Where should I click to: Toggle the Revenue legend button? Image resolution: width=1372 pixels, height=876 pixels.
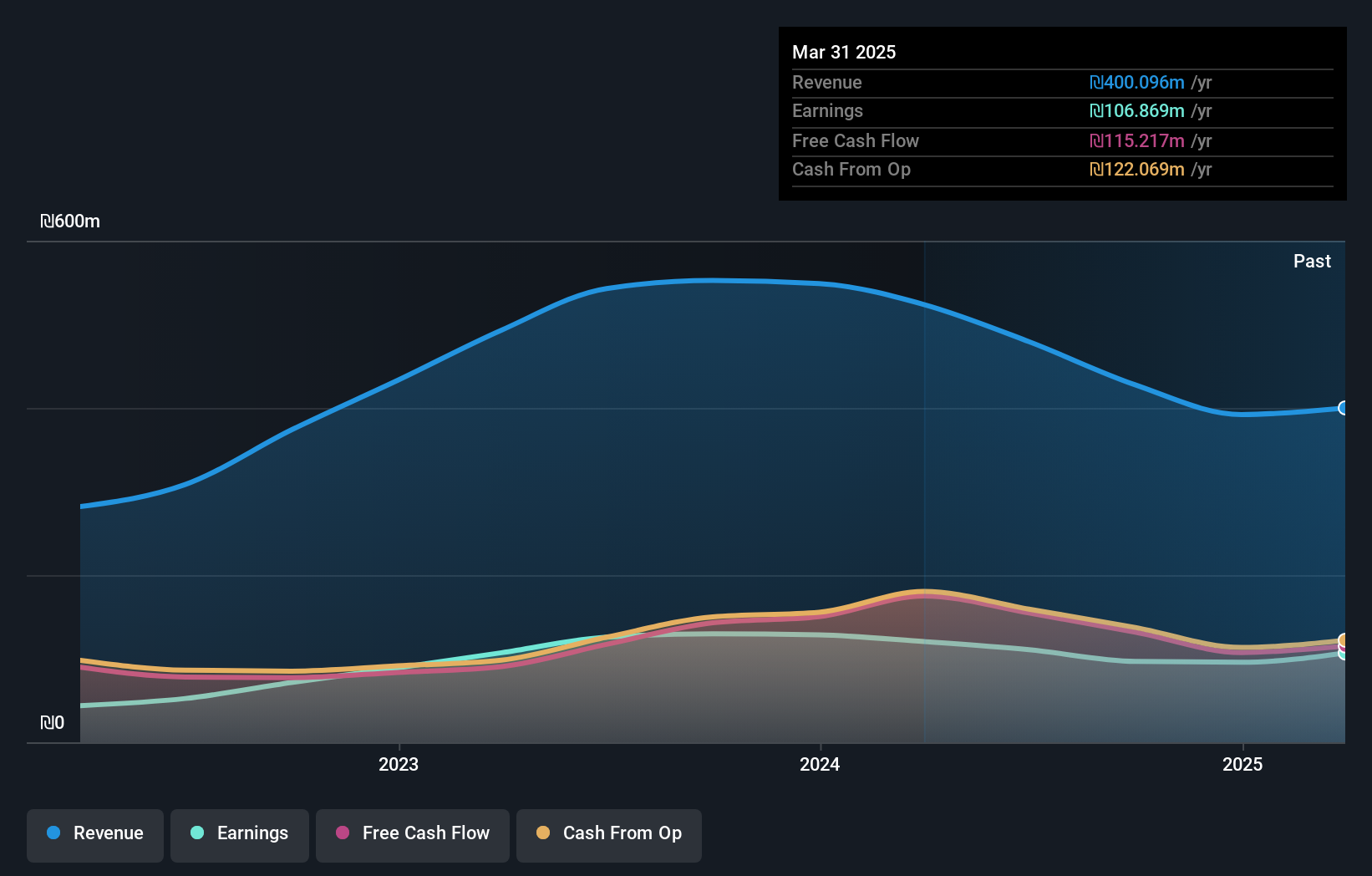tap(95, 835)
